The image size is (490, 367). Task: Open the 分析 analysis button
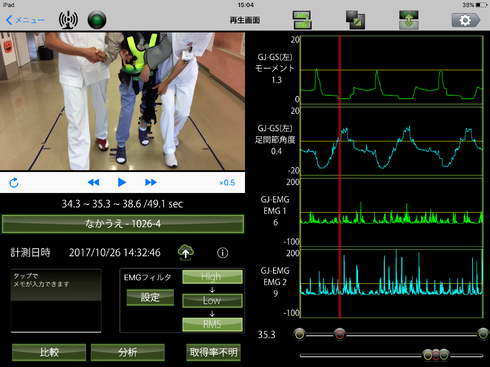[128, 352]
